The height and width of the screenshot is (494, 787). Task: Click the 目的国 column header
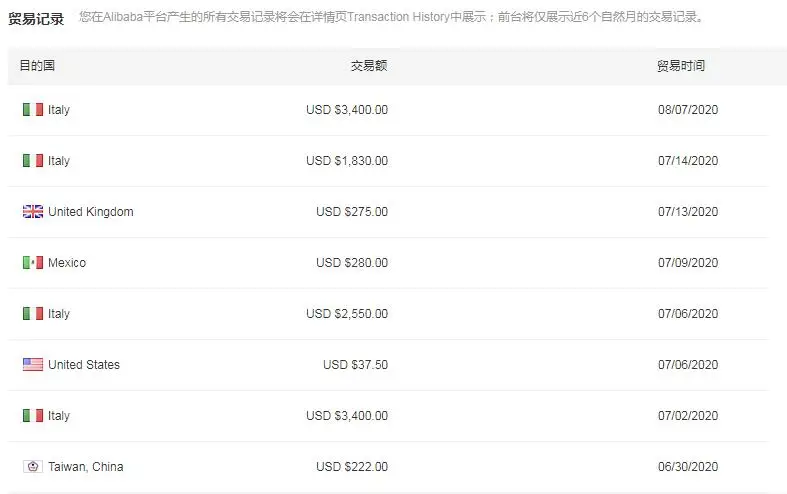[37, 66]
